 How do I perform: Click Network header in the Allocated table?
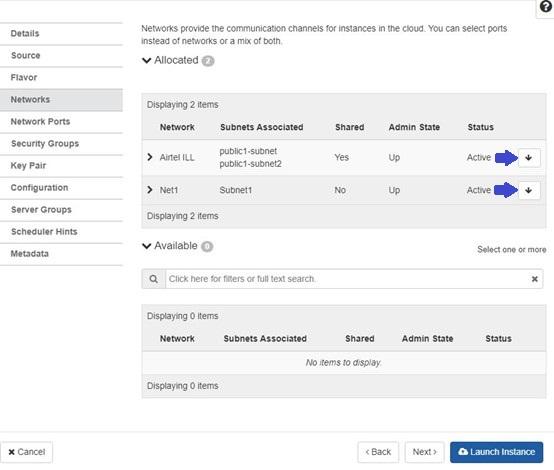pos(177,127)
